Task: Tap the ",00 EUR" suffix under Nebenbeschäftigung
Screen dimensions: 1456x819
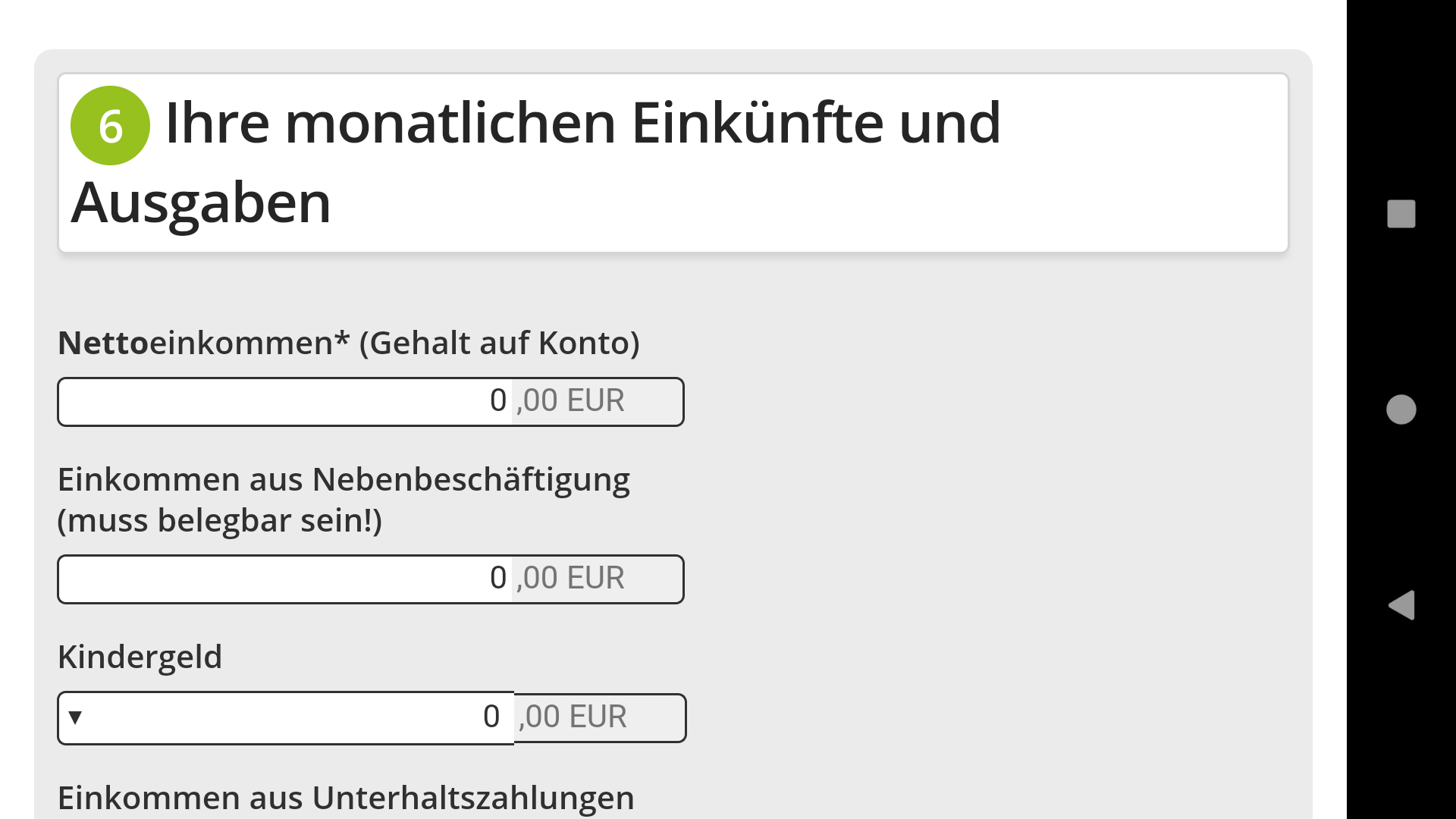Action: tap(570, 579)
